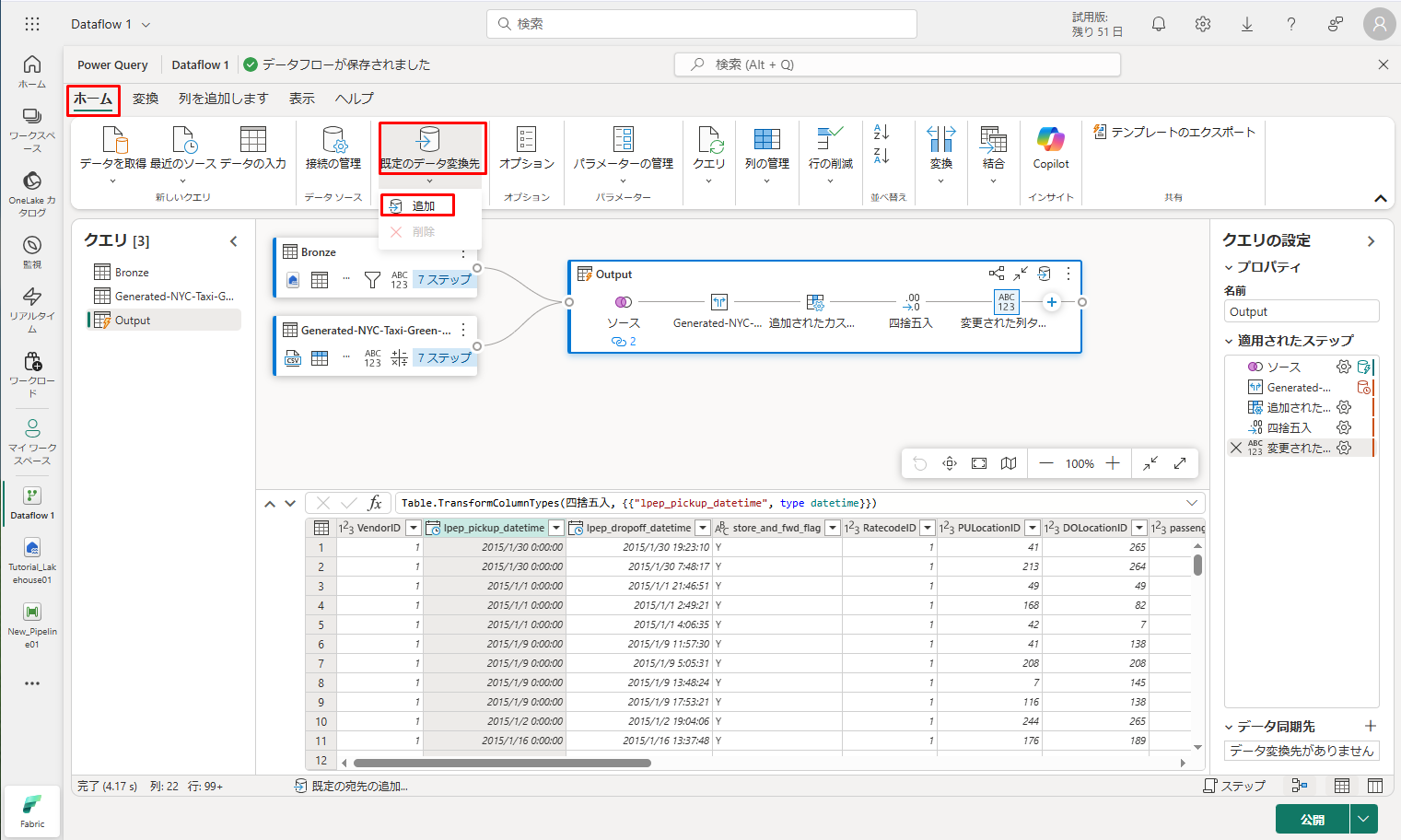The height and width of the screenshot is (840, 1401).
Task: Open Workloads (ワークロード) in sidebar
Action: coord(32,373)
